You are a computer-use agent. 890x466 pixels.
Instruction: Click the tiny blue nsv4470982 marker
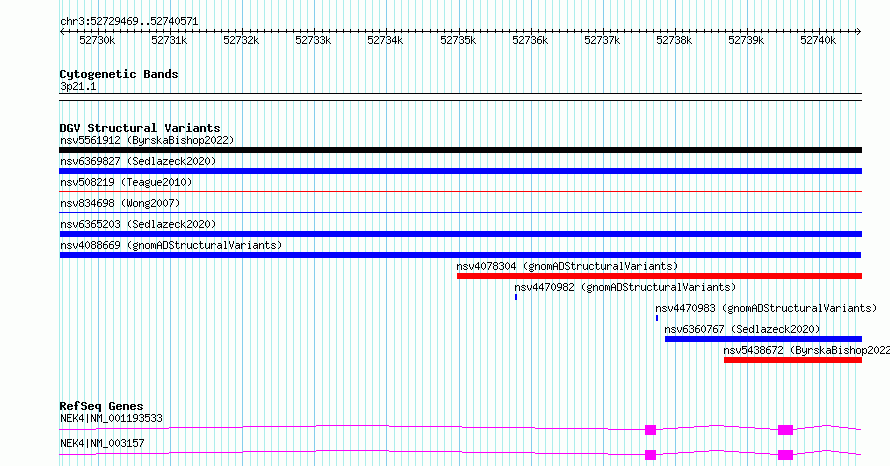coord(516,297)
